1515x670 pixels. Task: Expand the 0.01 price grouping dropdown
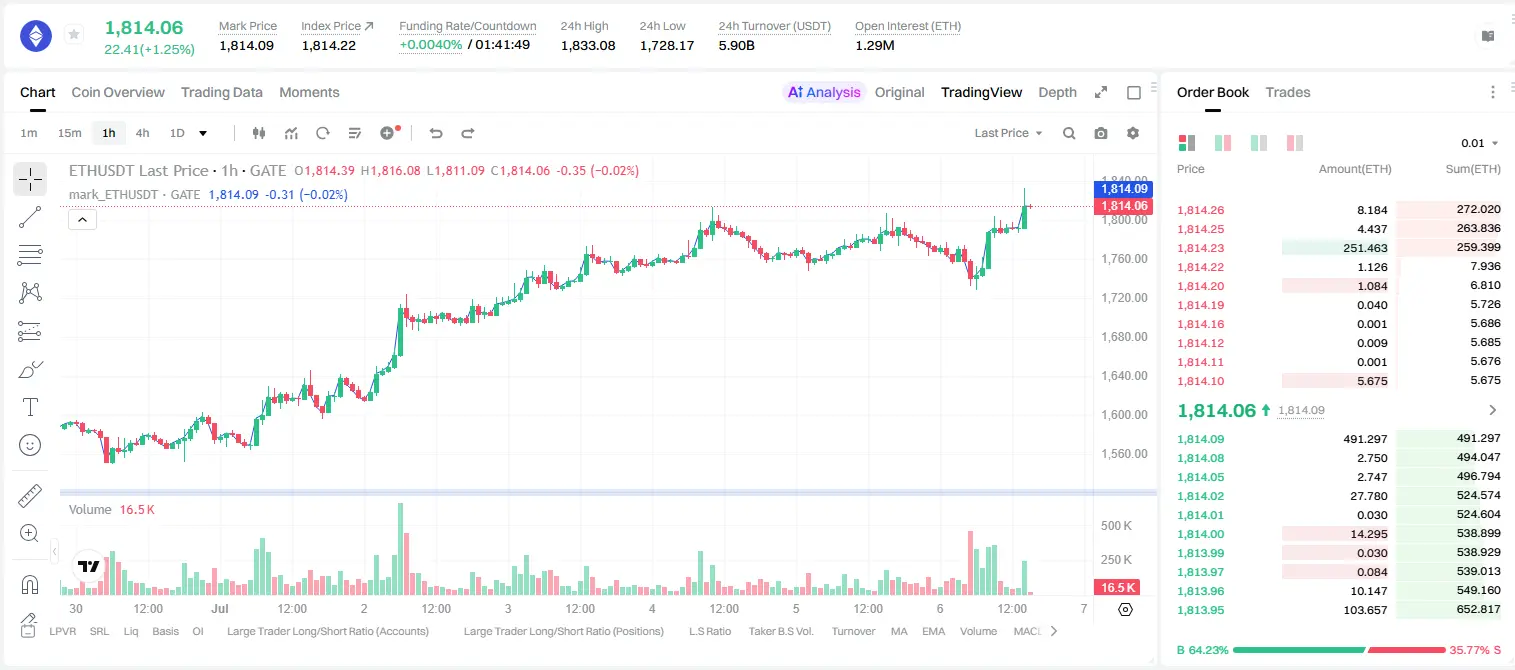(1480, 143)
